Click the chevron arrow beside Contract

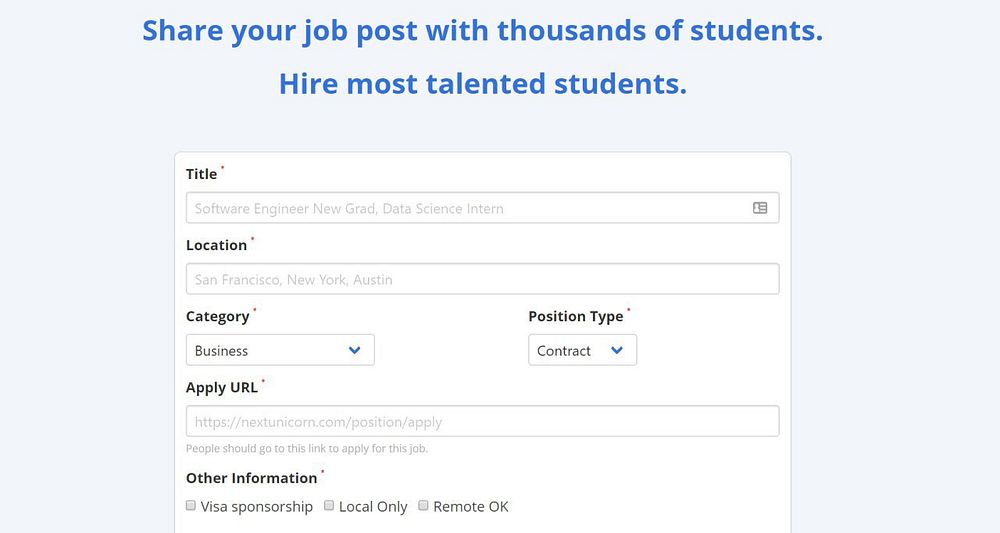[617, 350]
